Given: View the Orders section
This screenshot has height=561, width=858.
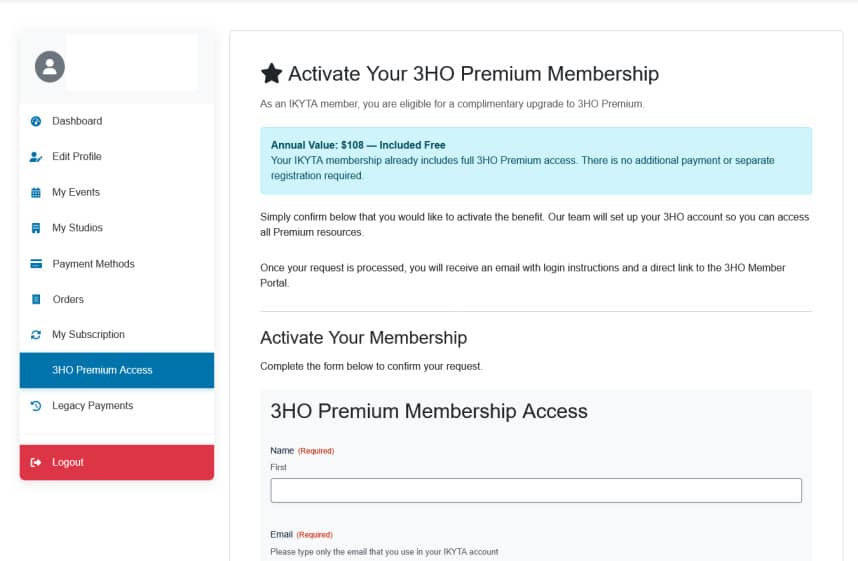Looking at the screenshot, I should [68, 299].
